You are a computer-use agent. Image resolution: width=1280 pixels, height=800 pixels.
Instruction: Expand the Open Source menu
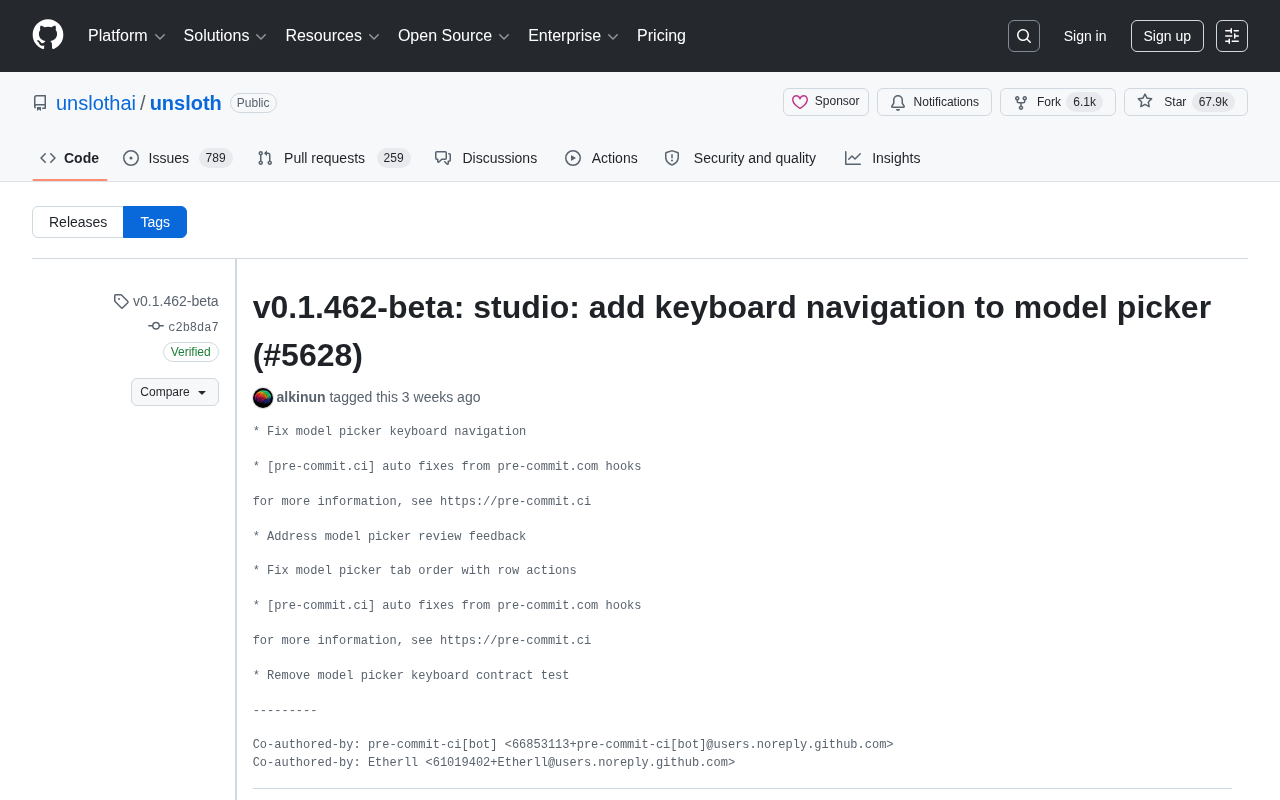click(x=454, y=36)
